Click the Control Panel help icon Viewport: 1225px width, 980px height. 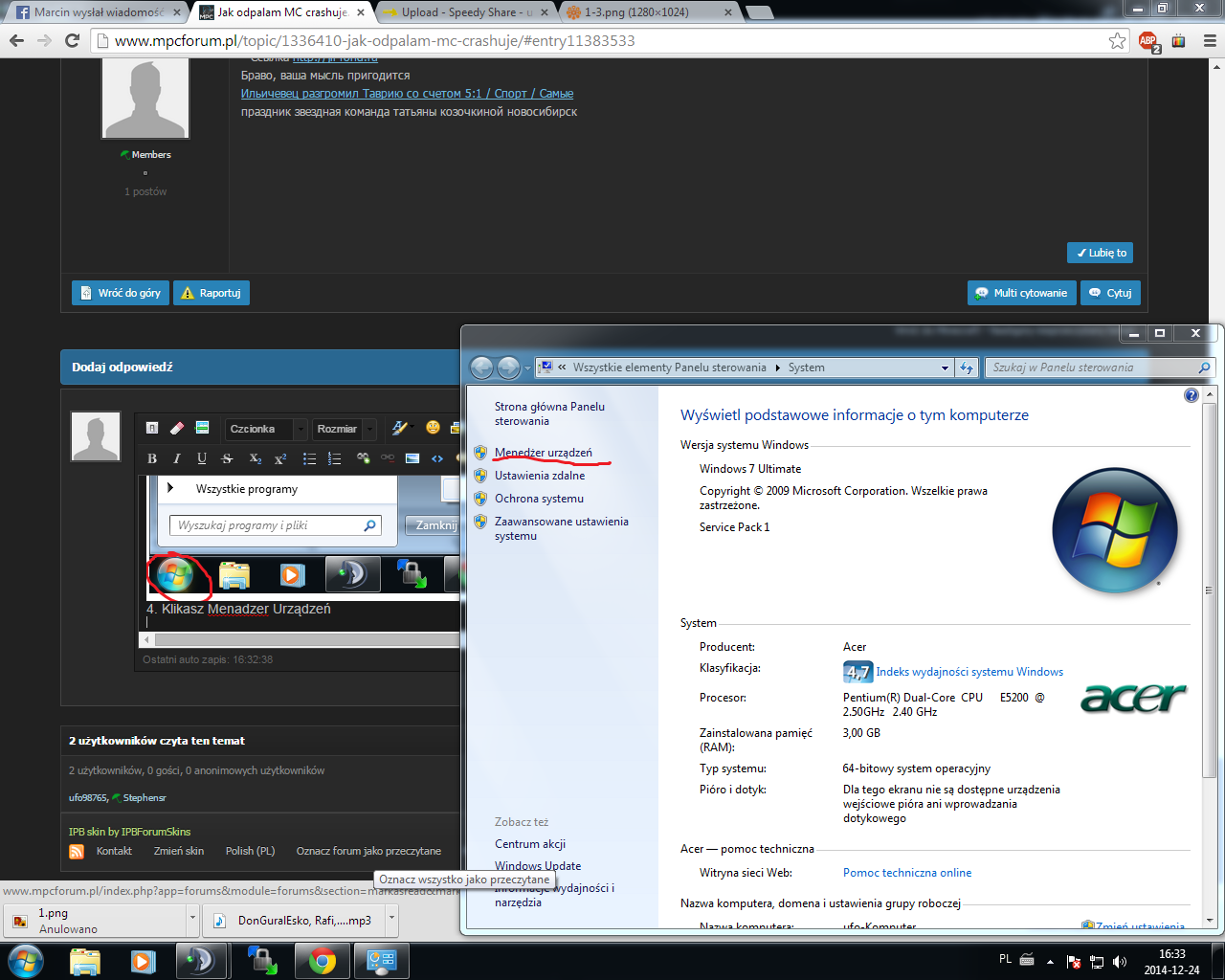1192,395
